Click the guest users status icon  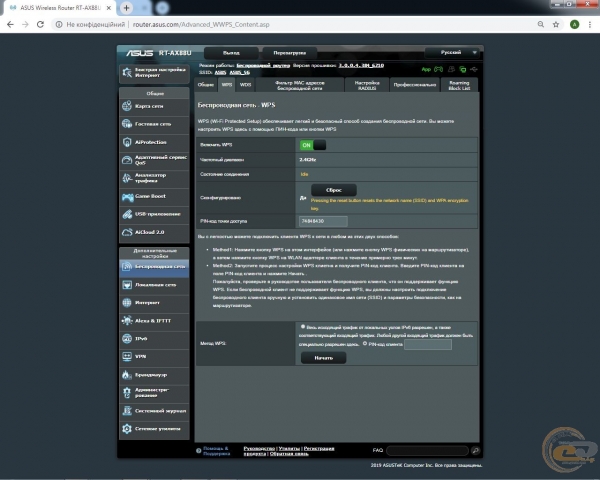tap(452, 69)
